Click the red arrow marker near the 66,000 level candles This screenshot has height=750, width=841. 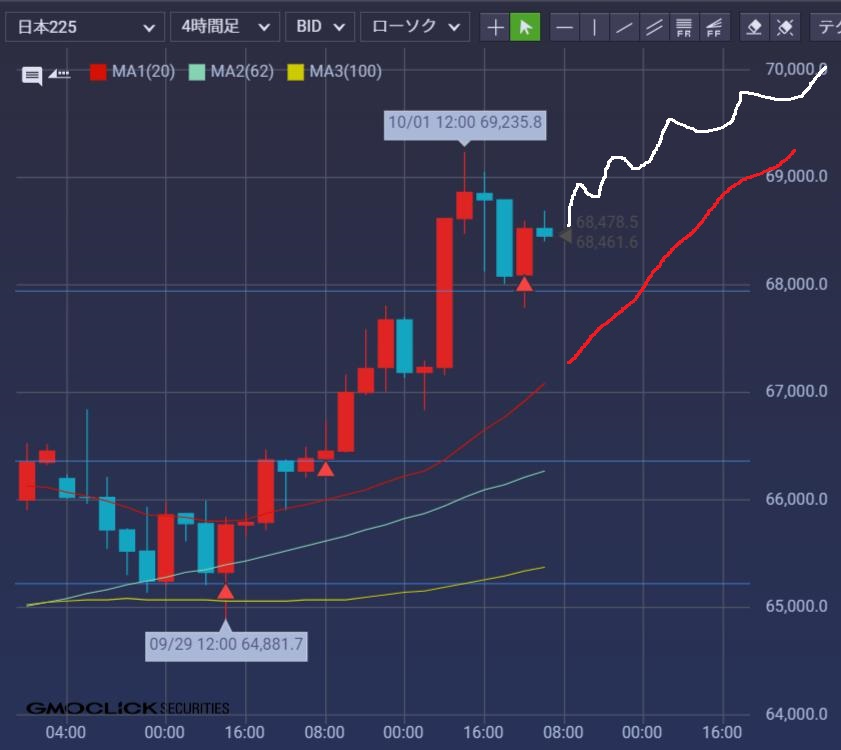tap(326, 469)
